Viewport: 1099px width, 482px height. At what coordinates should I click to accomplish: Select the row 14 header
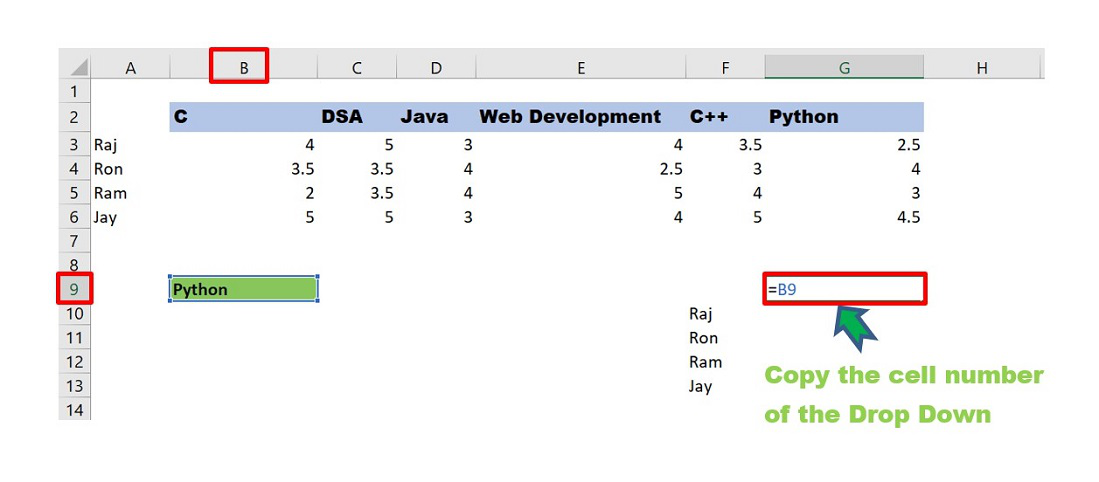[x=75, y=409]
